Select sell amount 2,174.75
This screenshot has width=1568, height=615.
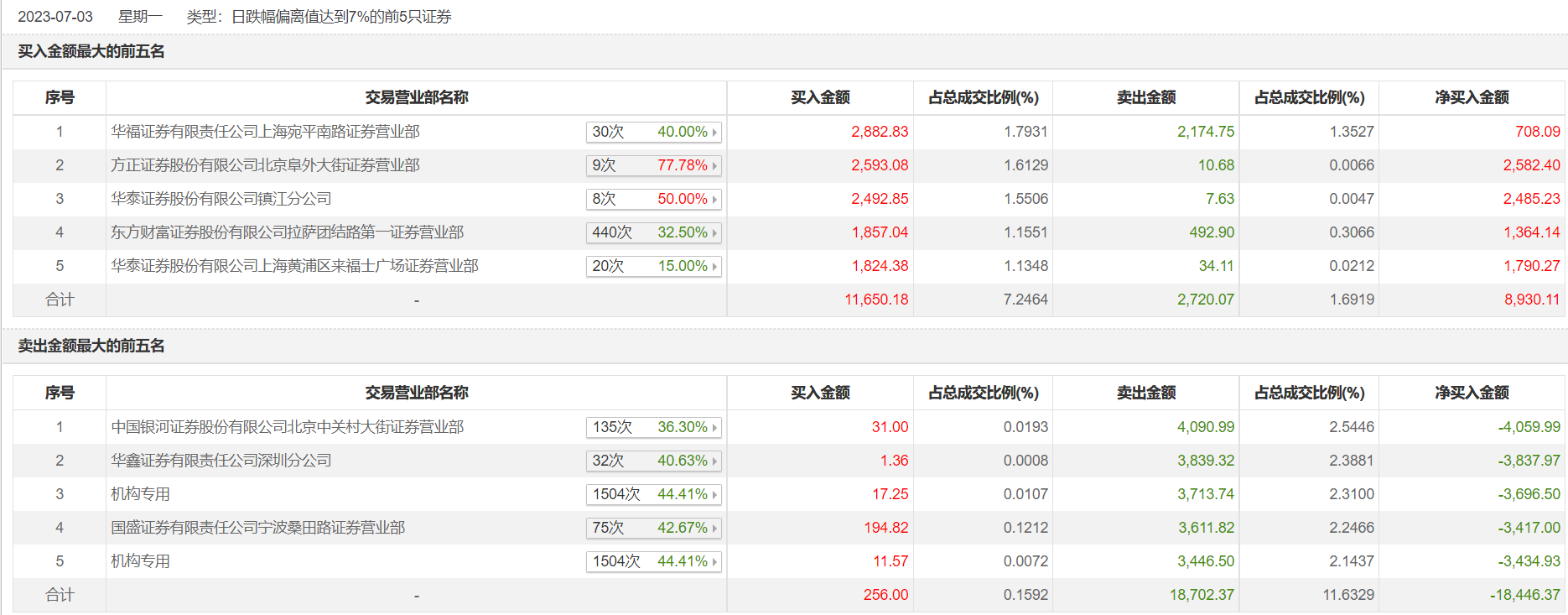click(x=1206, y=132)
